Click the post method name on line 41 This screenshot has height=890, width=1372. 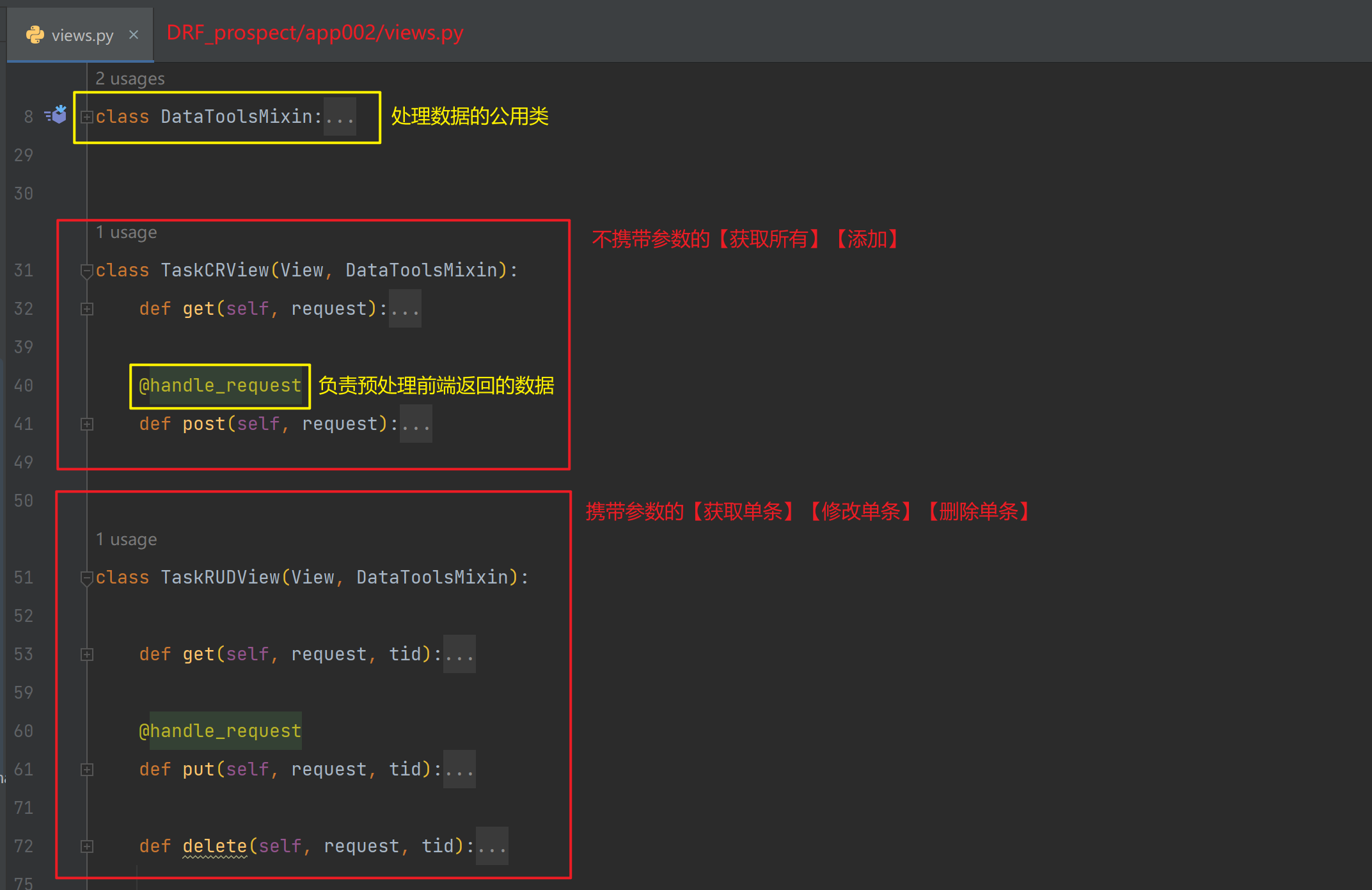(x=204, y=424)
